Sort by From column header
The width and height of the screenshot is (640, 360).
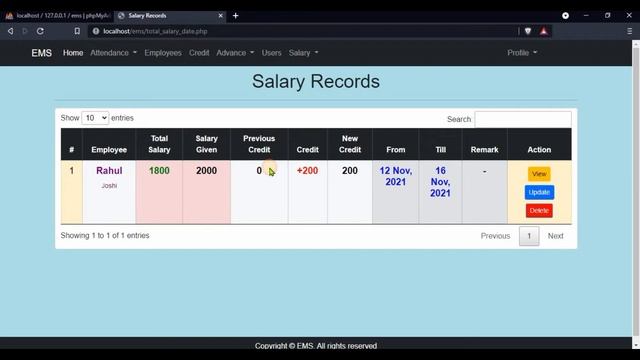[x=396, y=144]
